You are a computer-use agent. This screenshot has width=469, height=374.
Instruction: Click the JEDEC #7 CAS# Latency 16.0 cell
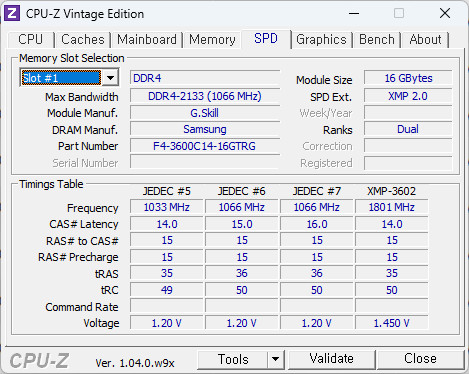click(x=317, y=224)
